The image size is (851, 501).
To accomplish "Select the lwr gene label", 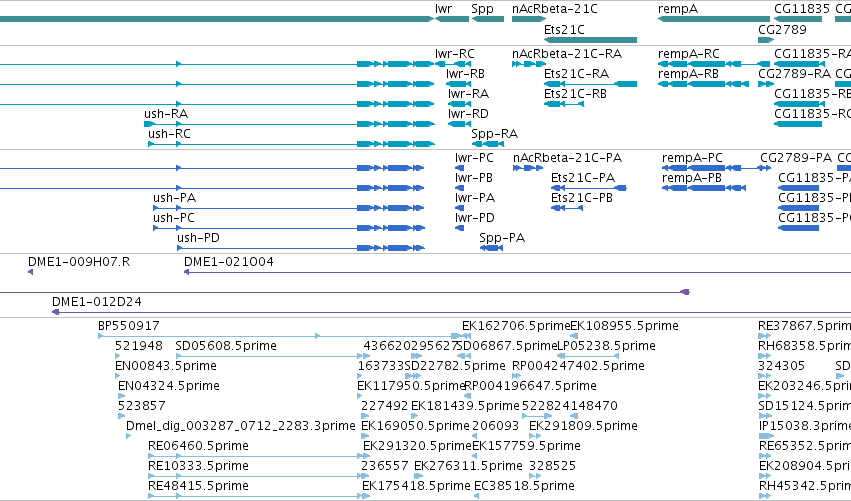I will 443,9.
